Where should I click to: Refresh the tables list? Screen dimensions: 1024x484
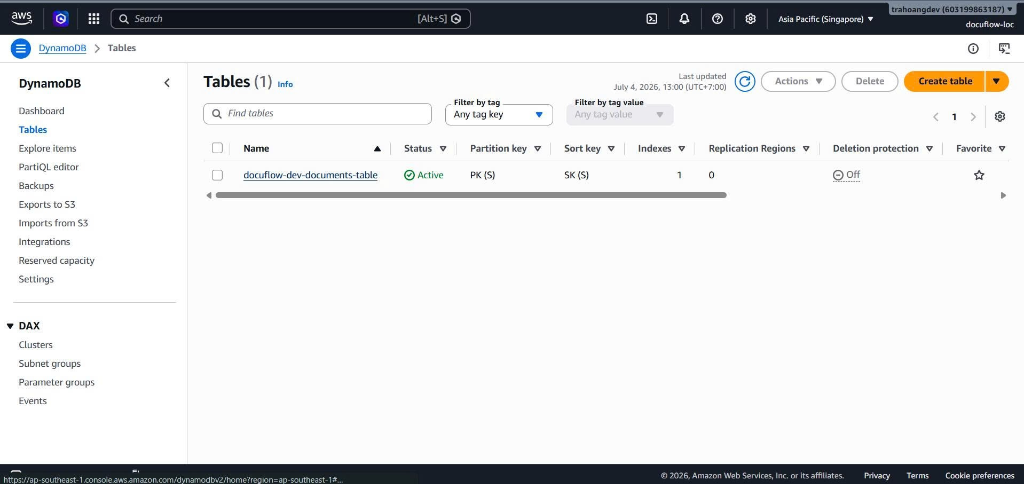point(744,81)
